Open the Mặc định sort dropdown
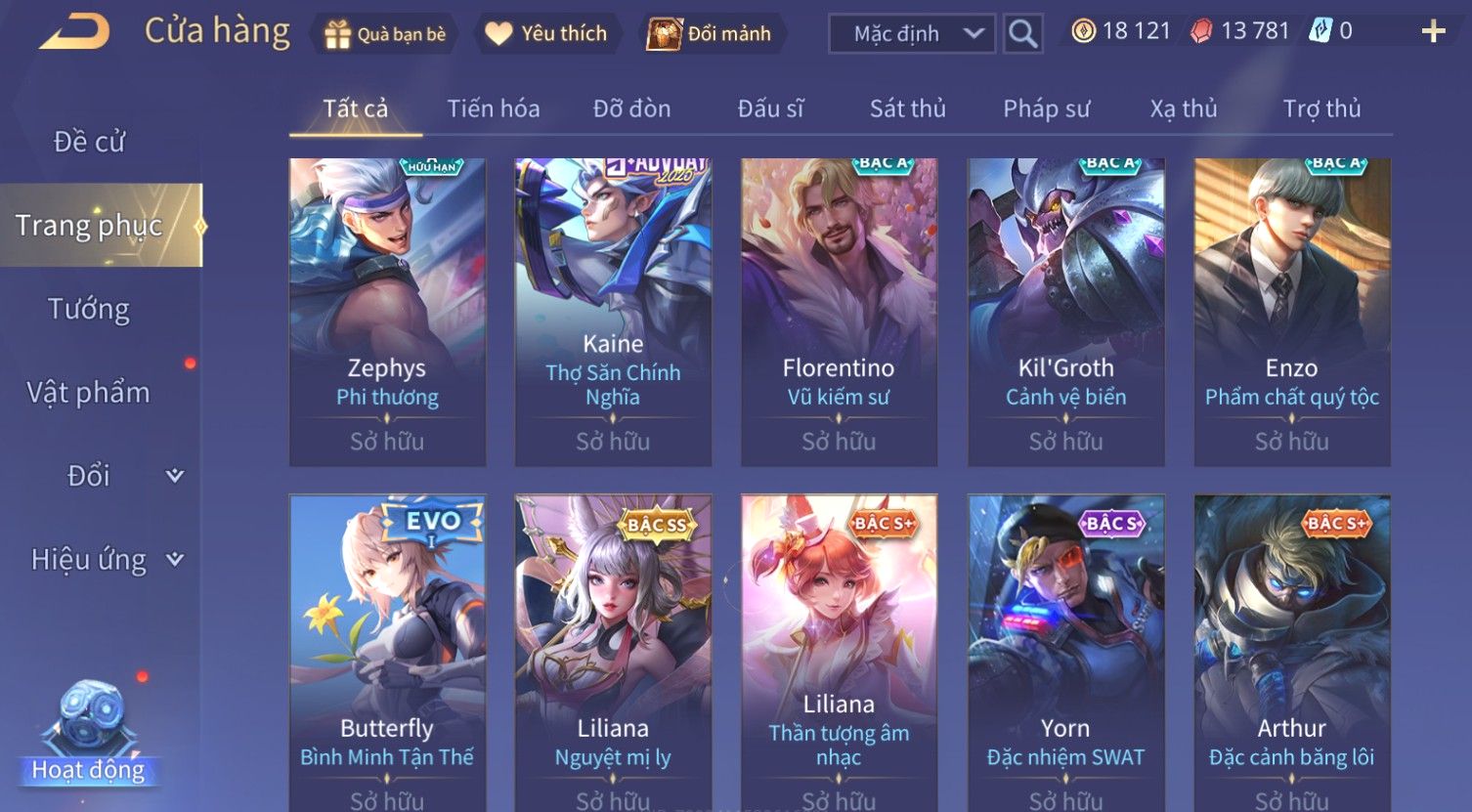The width and height of the screenshot is (1472, 812). pyautogui.click(x=912, y=34)
